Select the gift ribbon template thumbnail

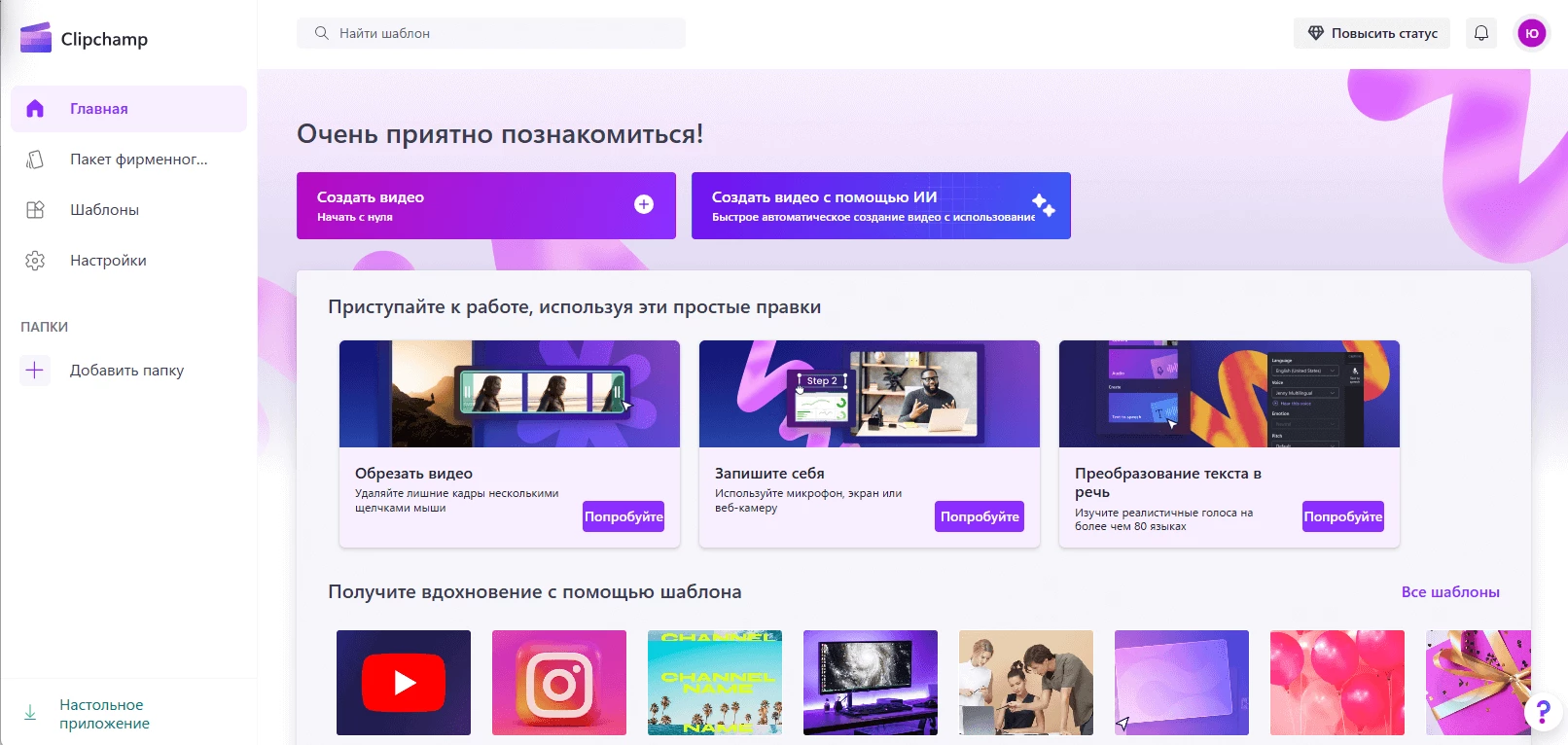click(x=1479, y=683)
